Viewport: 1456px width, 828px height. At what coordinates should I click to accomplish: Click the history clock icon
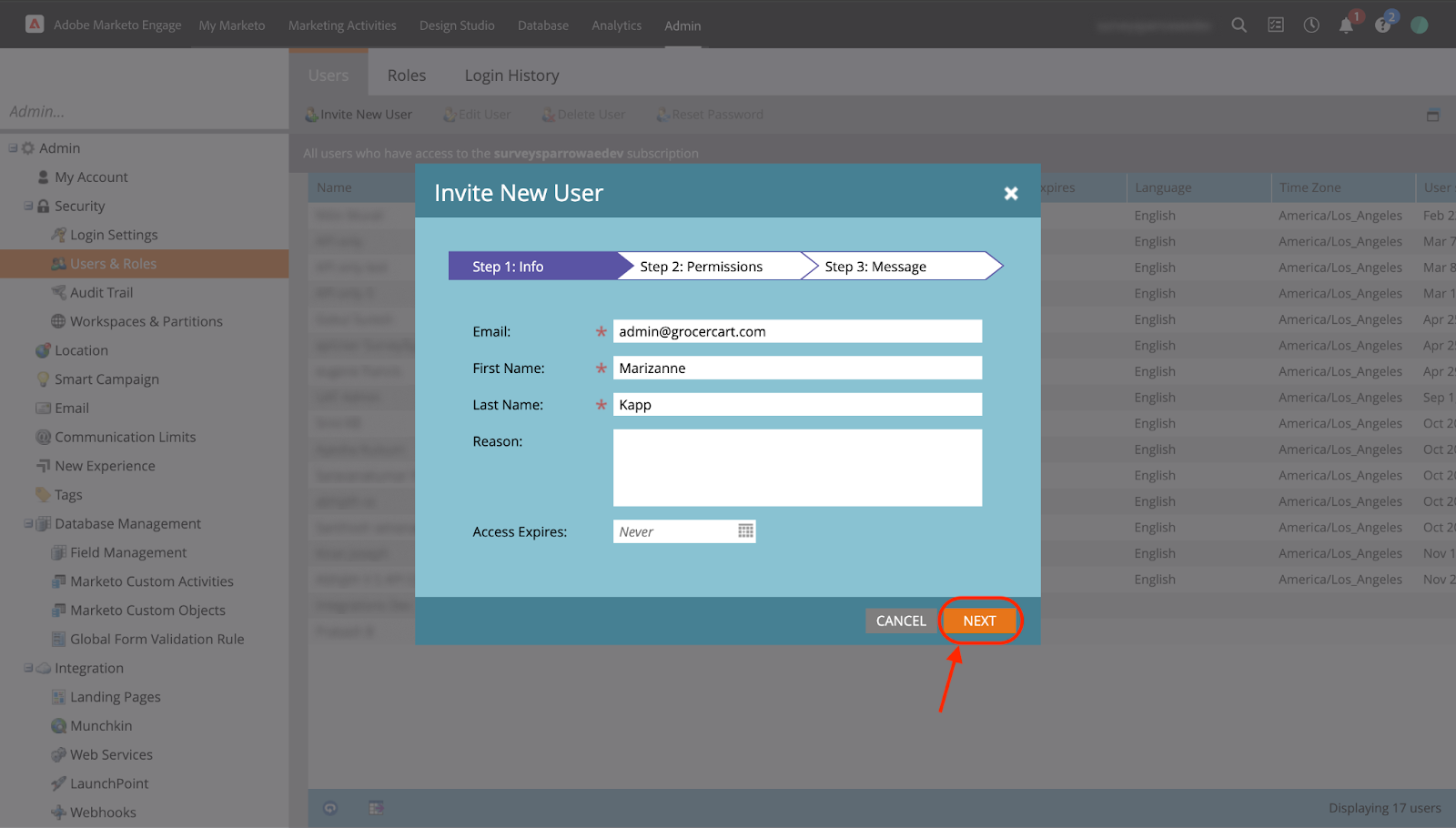(x=1311, y=25)
